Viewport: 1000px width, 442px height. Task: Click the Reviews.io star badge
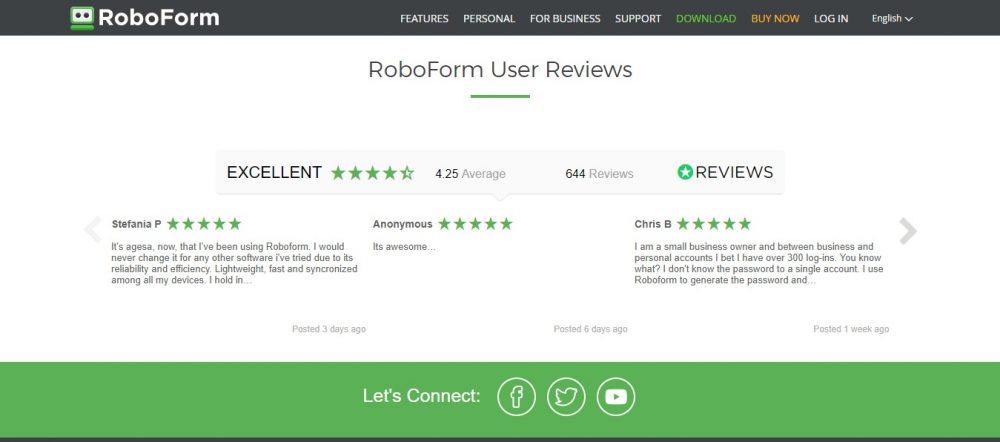(x=725, y=172)
